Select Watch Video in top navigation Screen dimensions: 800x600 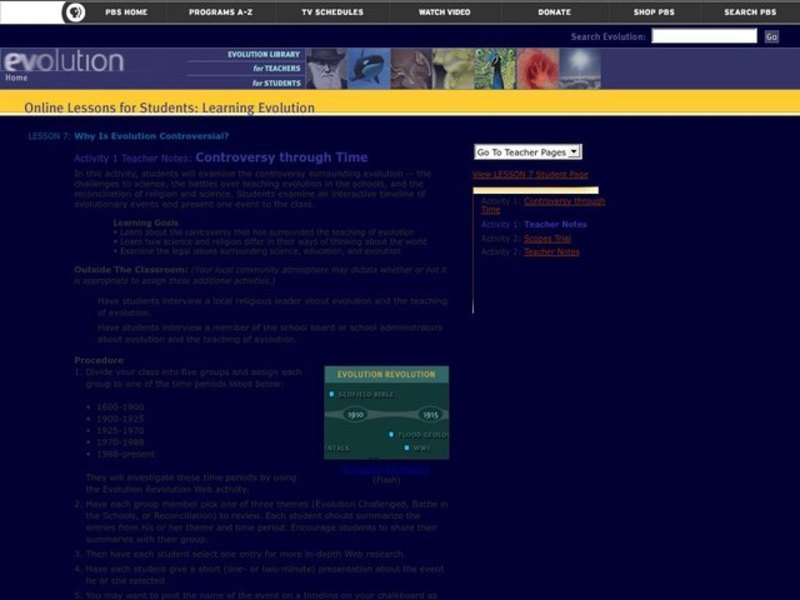pyautogui.click(x=446, y=12)
